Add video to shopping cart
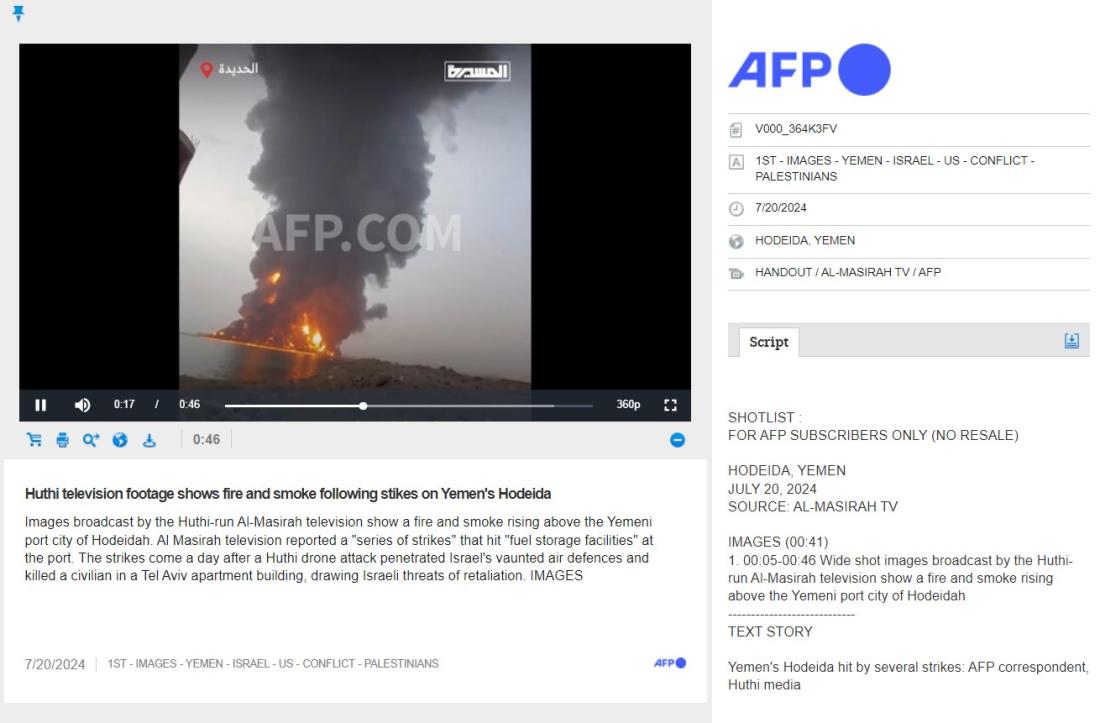The image size is (1100, 723). 34,440
